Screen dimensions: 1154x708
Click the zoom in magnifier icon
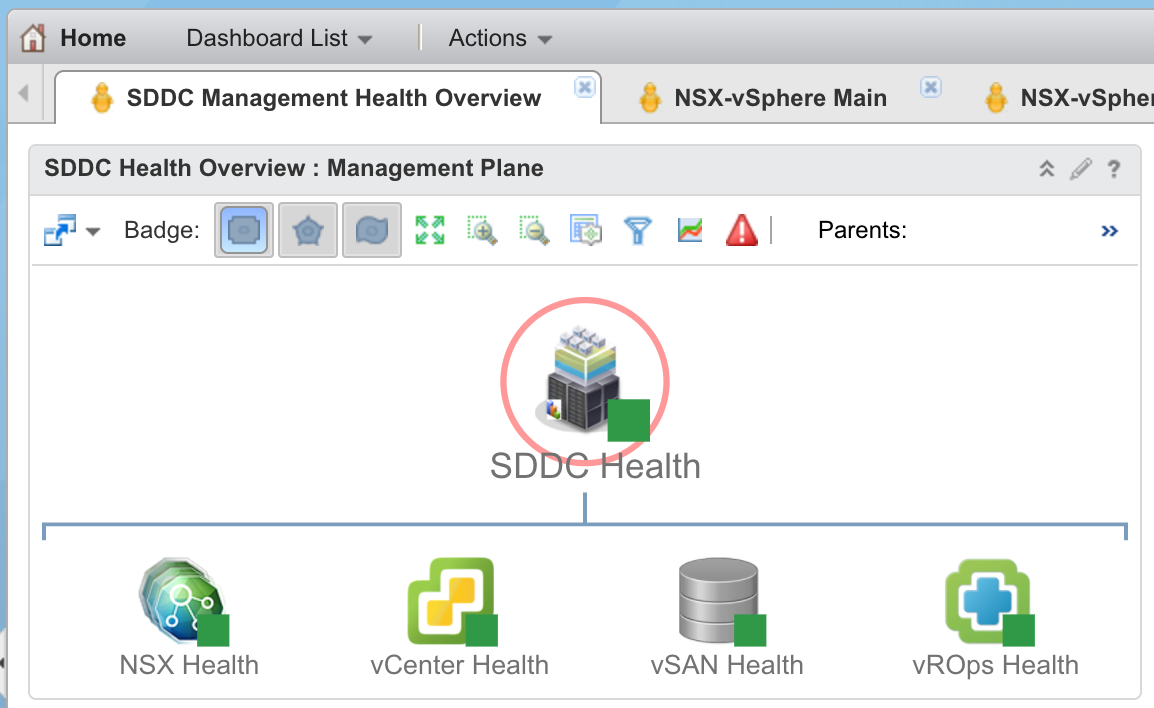coord(482,231)
